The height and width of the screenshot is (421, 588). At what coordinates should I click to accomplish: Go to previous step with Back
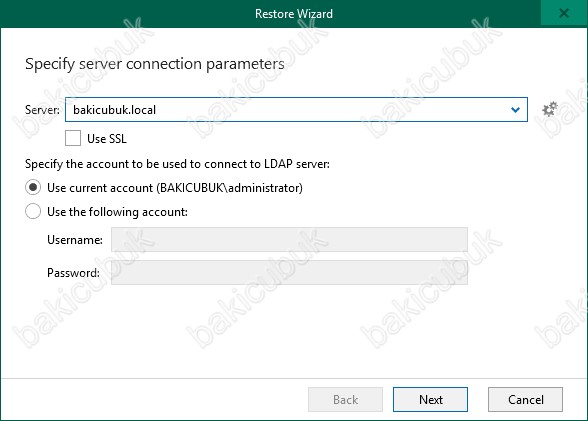[x=345, y=399]
